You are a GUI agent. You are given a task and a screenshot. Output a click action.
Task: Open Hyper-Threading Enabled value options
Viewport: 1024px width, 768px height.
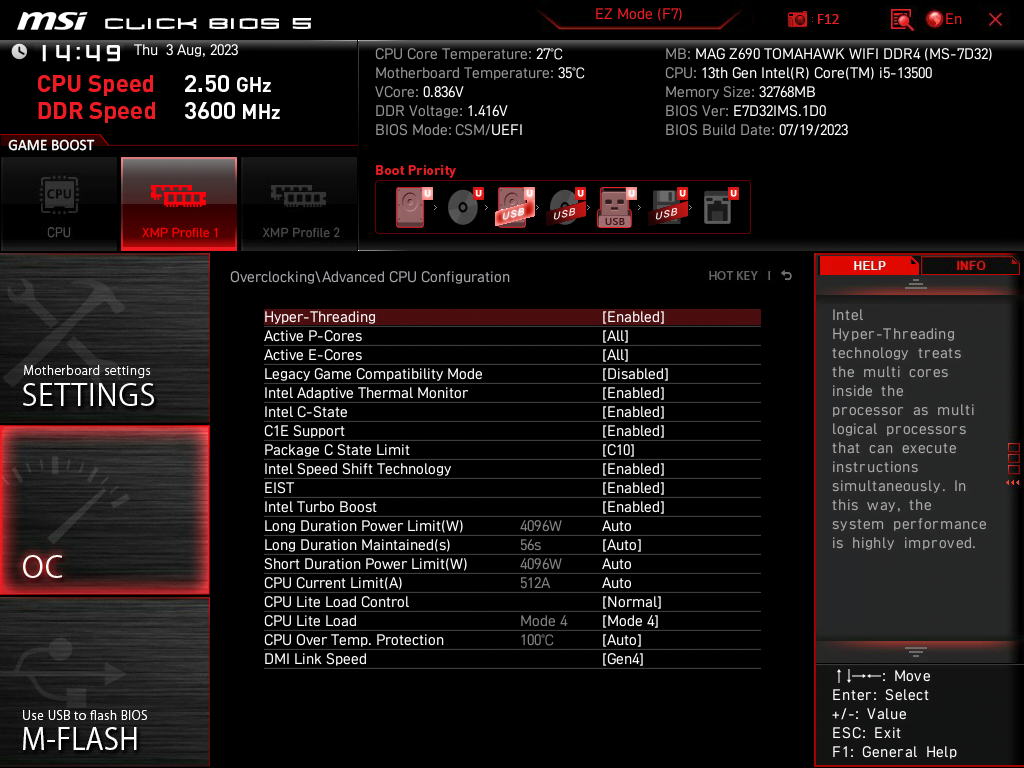tap(633, 317)
